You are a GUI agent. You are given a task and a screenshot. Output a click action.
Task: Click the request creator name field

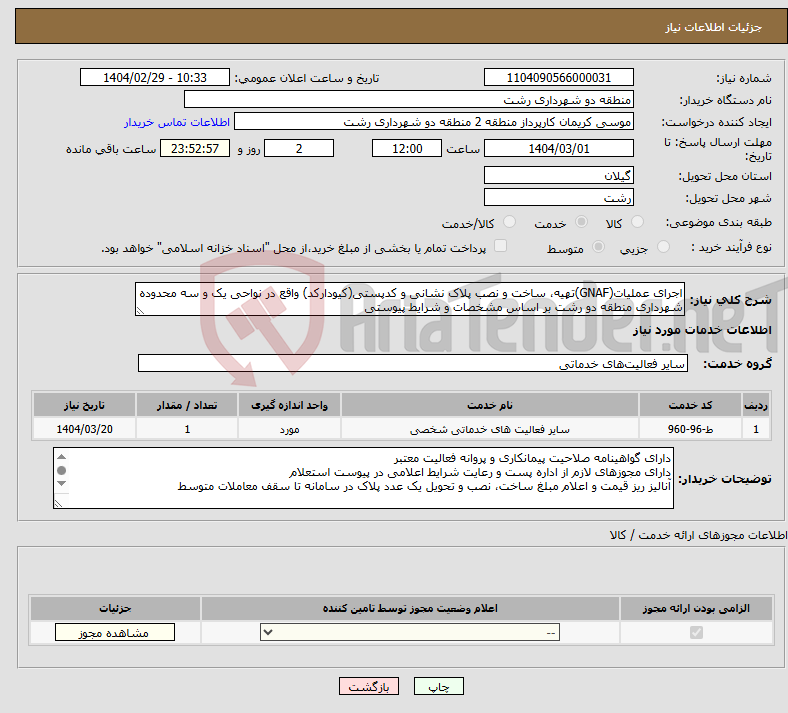coord(434,122)
